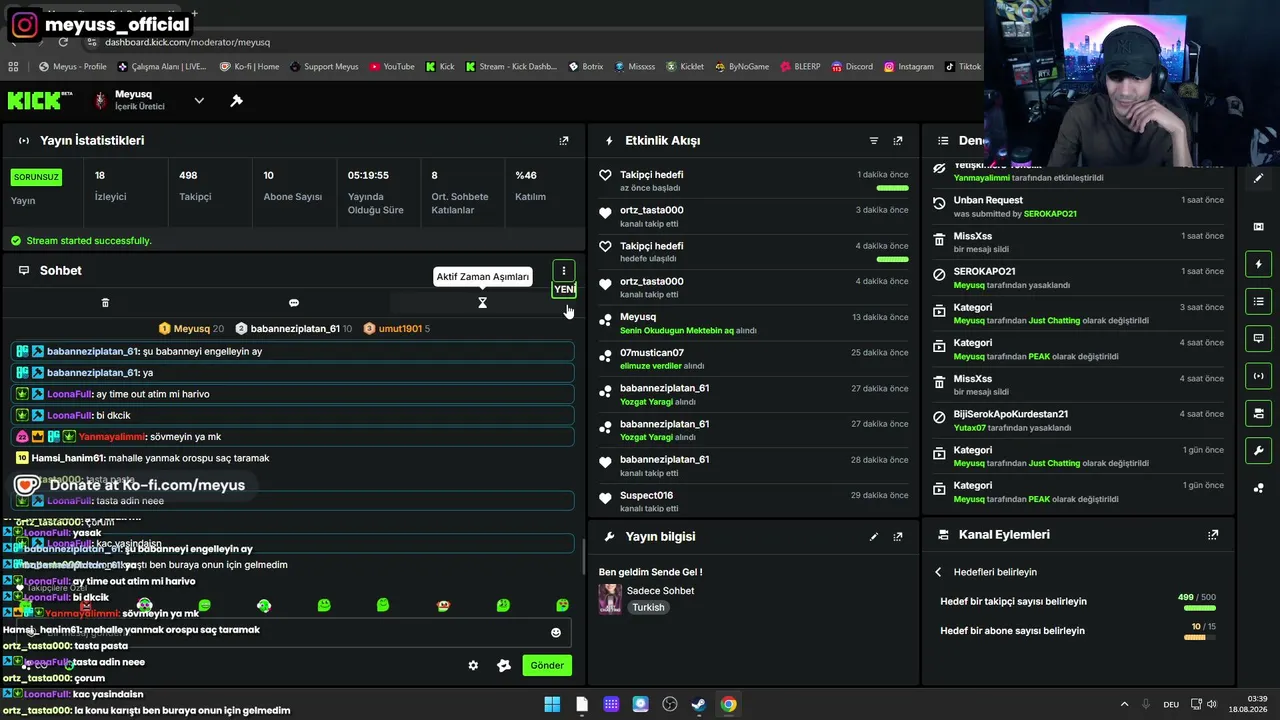1280x720 pixels.
Task: Click the SORUNSUZ stream health badge
Action: pyautogui.click(x=36, y=177)
